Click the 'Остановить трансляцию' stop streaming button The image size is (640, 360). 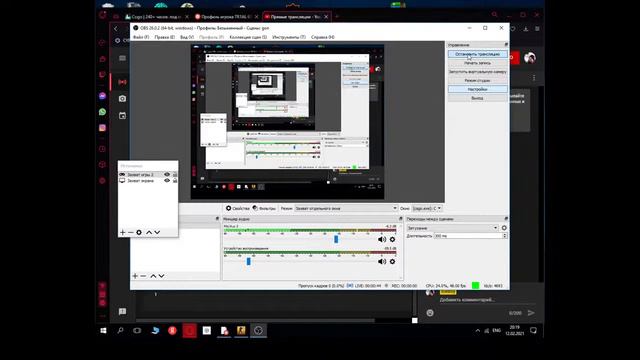click(x=478, y=54)
